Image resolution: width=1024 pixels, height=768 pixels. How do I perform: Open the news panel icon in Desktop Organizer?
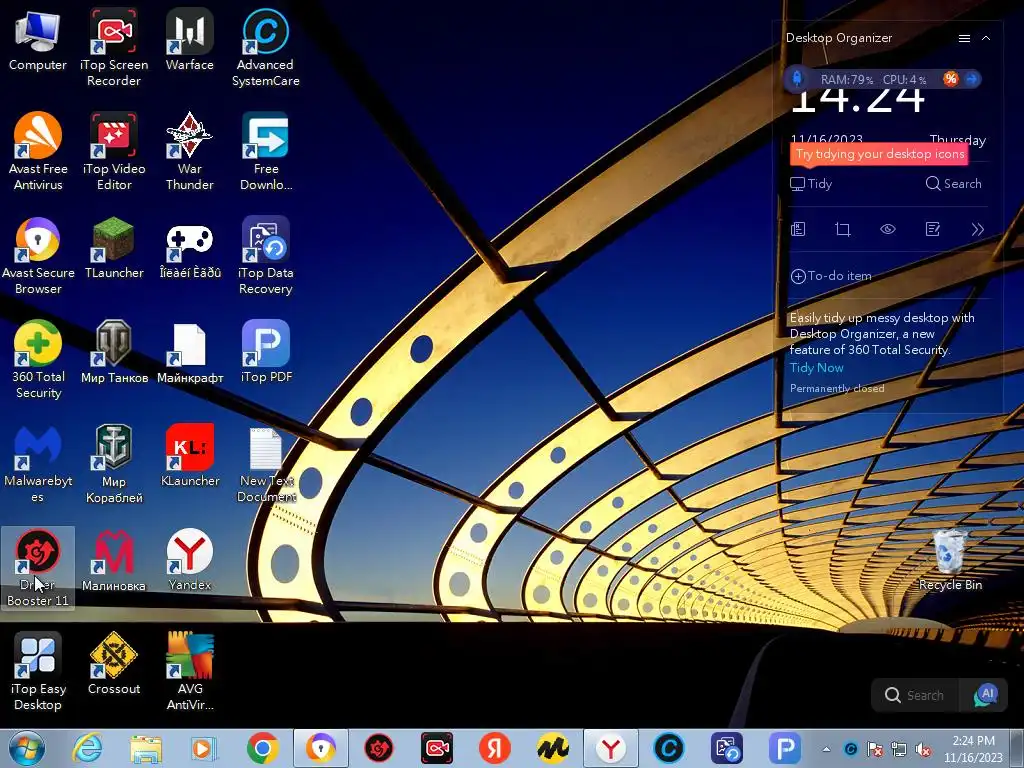click(x=798, y=229)
